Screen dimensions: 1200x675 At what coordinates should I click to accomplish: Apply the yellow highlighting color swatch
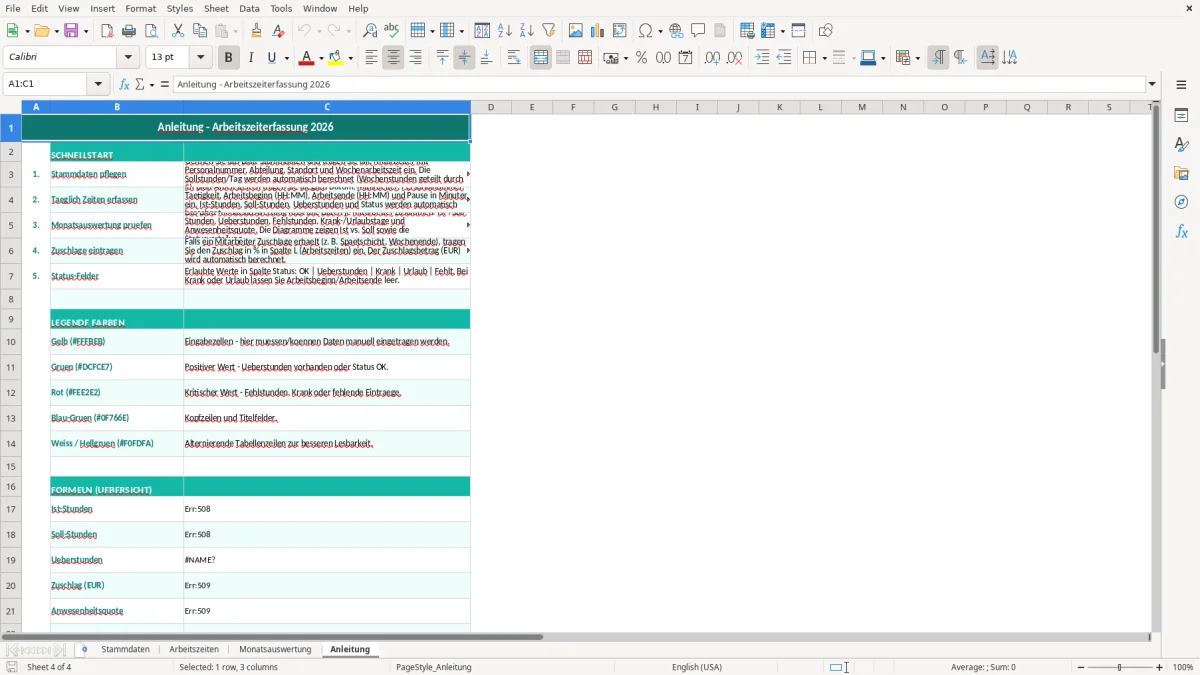[338, 58]
